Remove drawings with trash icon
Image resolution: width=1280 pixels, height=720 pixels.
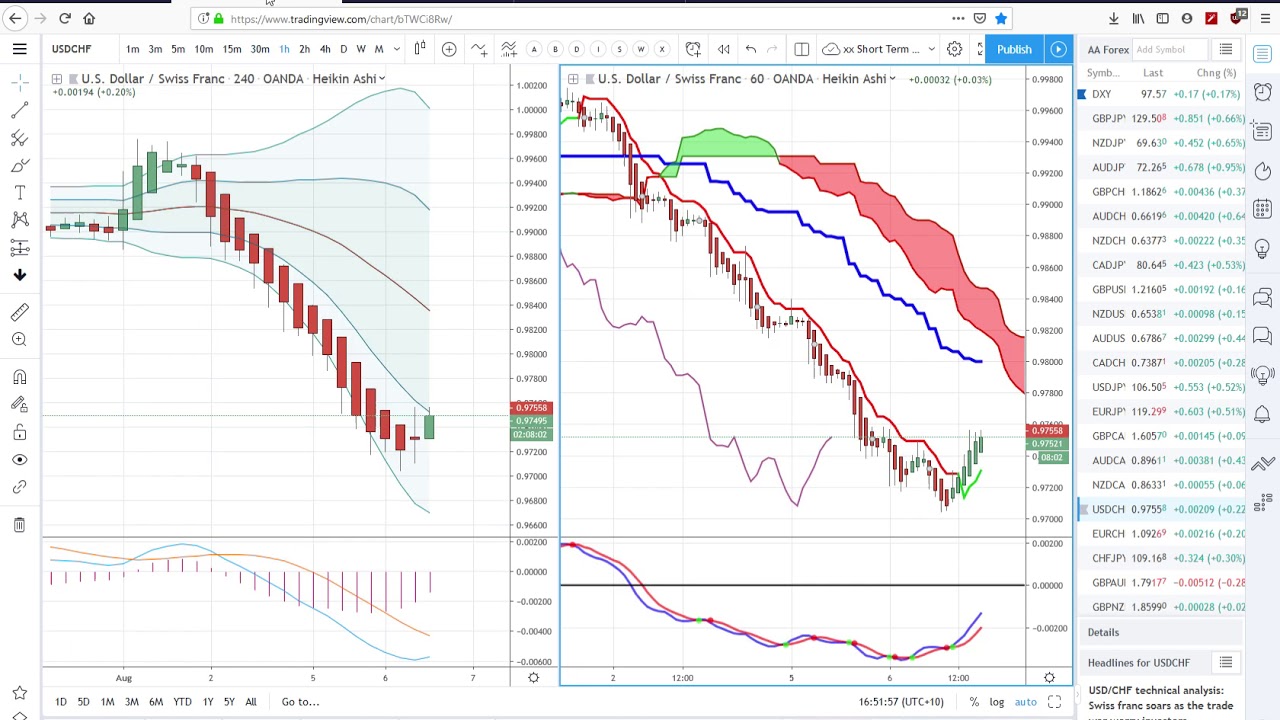click(19, 524)
